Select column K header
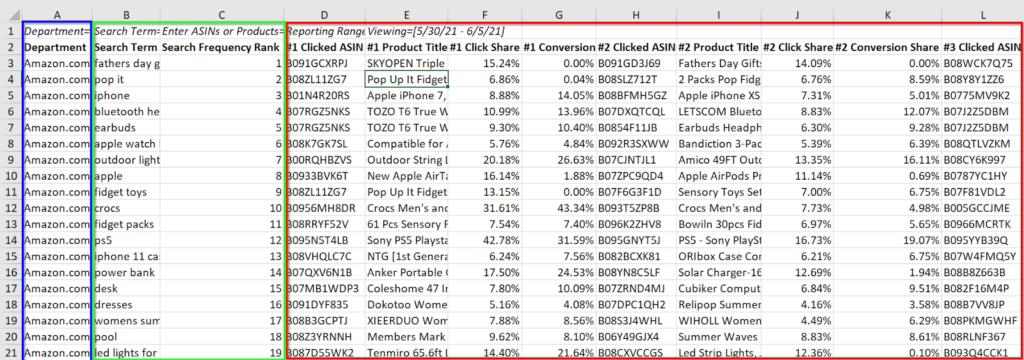The width and height of the screenshot is (1024, 360). pyautogui.click(x=888, y=13)
